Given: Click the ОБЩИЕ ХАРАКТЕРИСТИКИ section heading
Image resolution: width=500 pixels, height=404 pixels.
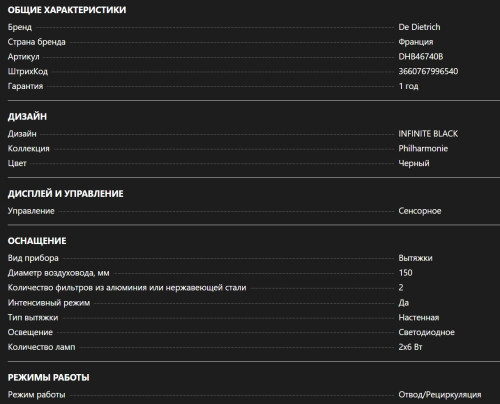Looking at the screenshot, I should [67, 10].
